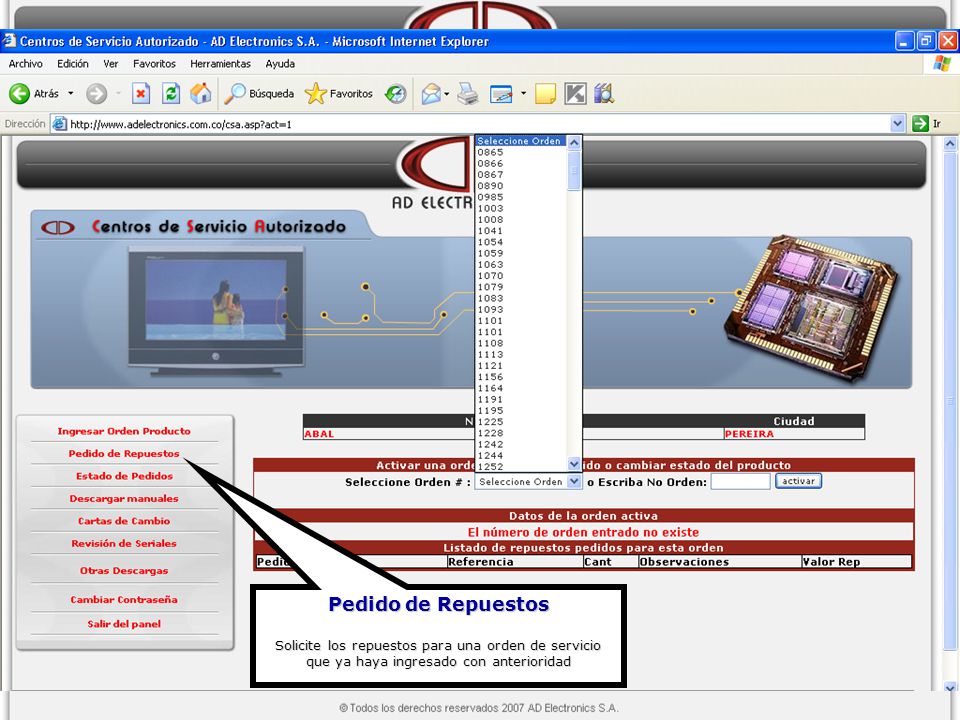Open the Edición menu
960x720 pixels.
pyautogui.click(x=72, y=64)
